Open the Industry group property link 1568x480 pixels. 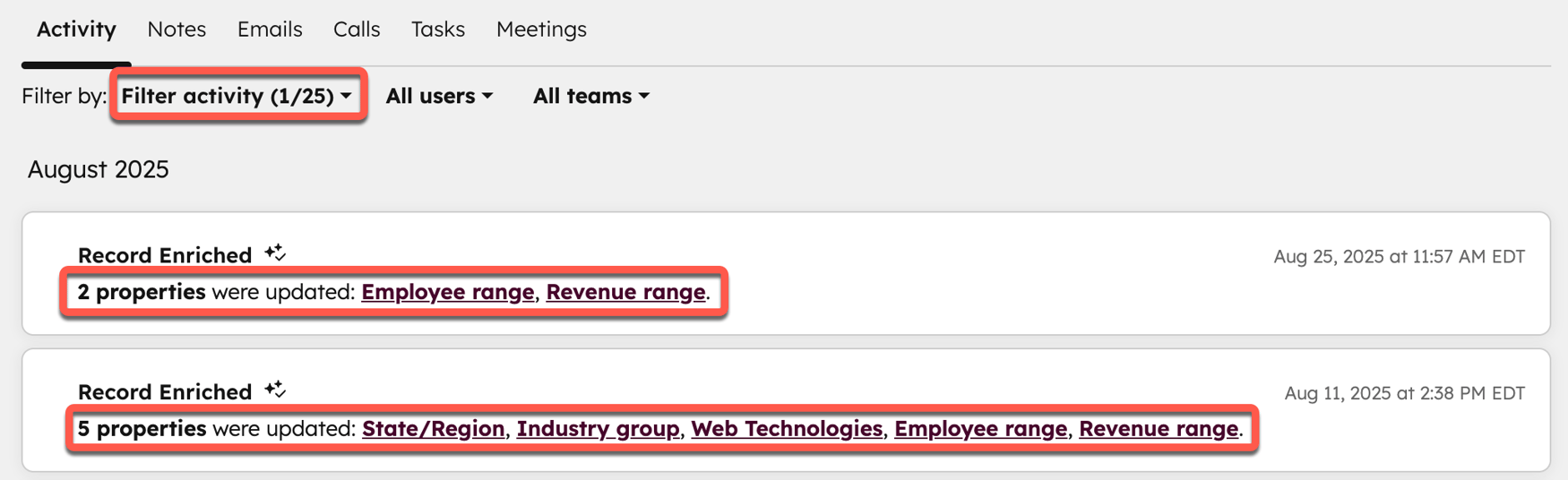click(598, 429)
